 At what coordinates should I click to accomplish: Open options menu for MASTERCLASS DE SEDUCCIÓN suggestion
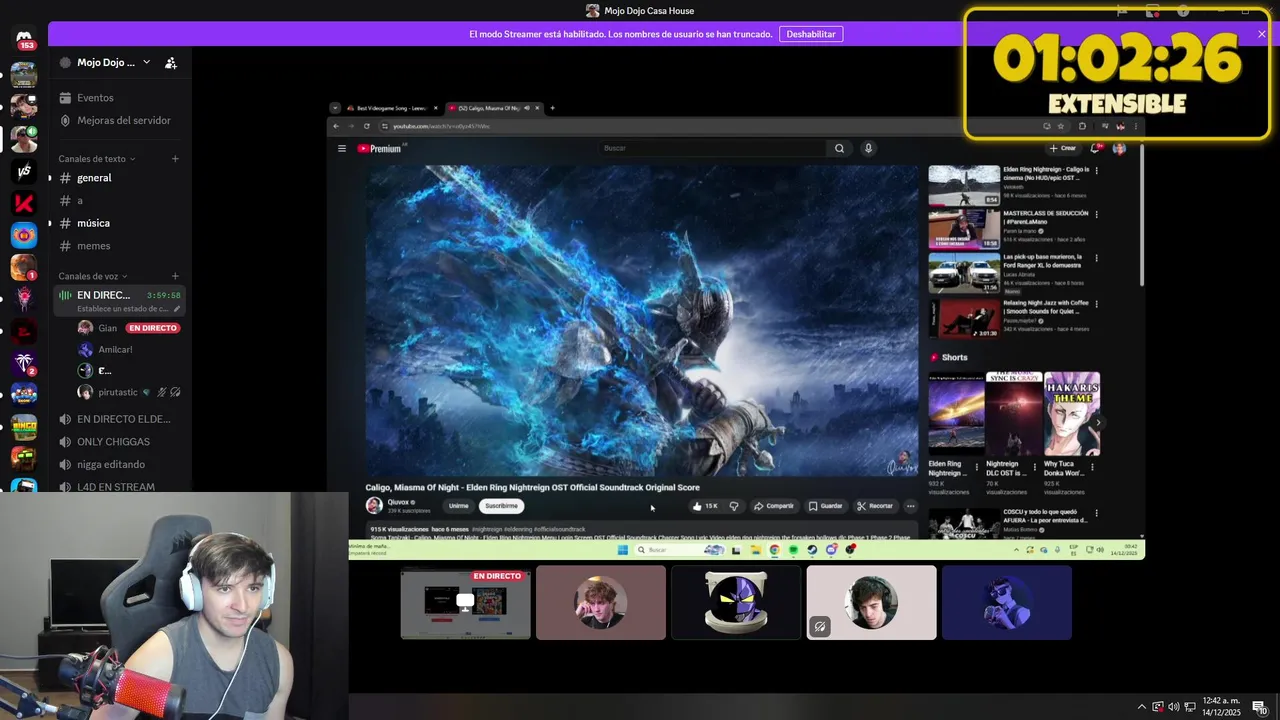click(1096, 214)
